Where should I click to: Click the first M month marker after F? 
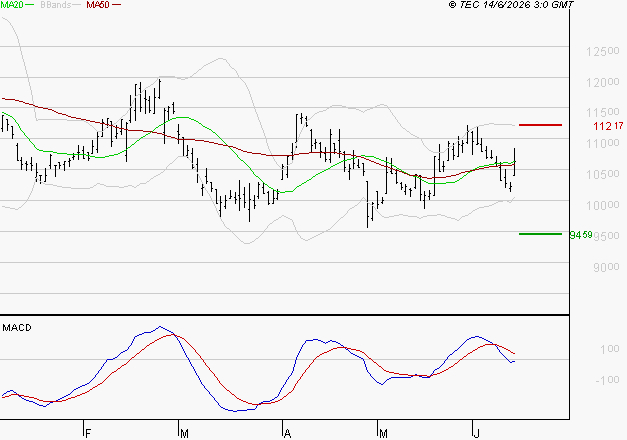click(x=184, y=433)
